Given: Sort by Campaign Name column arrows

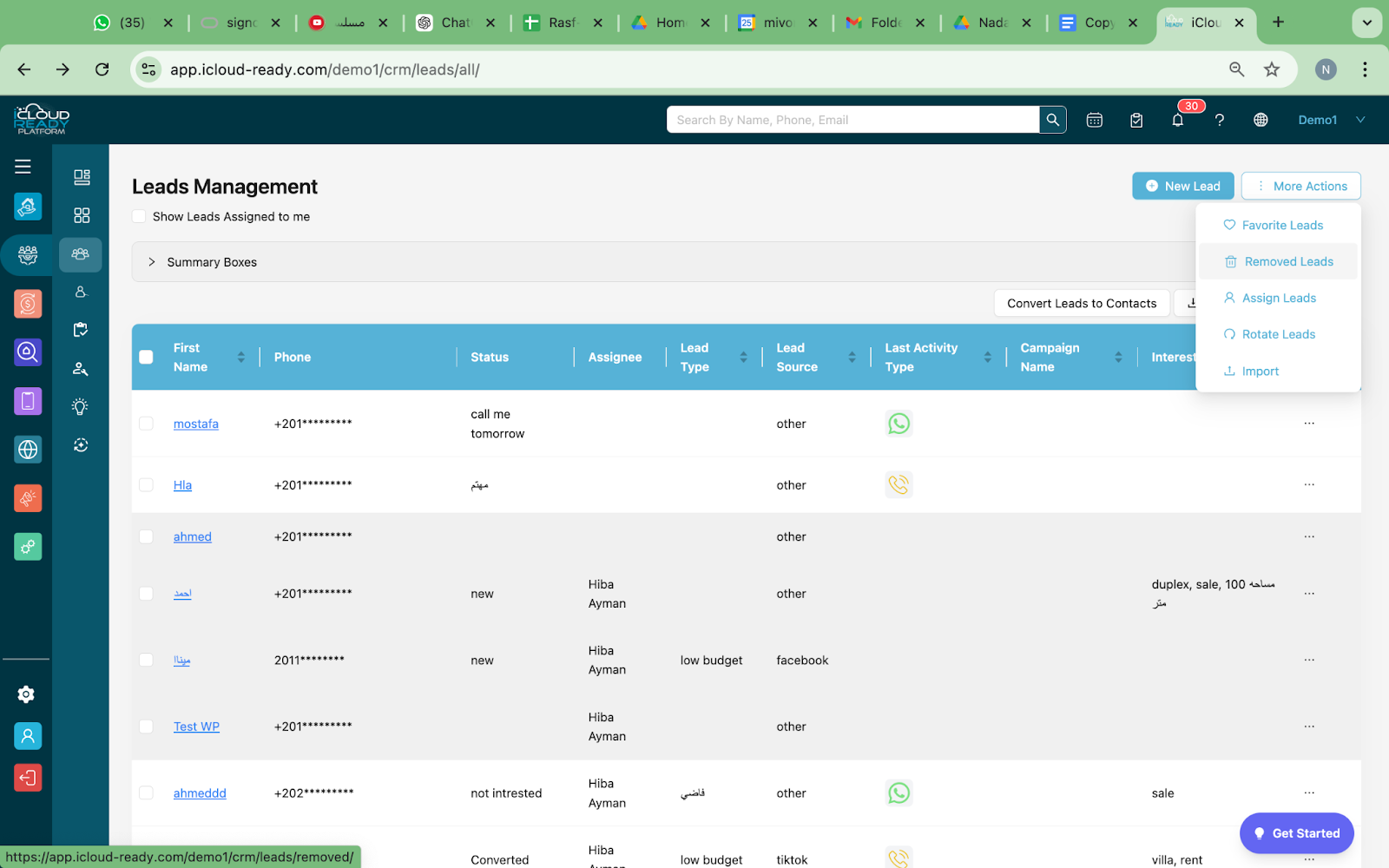Looking at the screenshot, I should tap(1118, 357).
